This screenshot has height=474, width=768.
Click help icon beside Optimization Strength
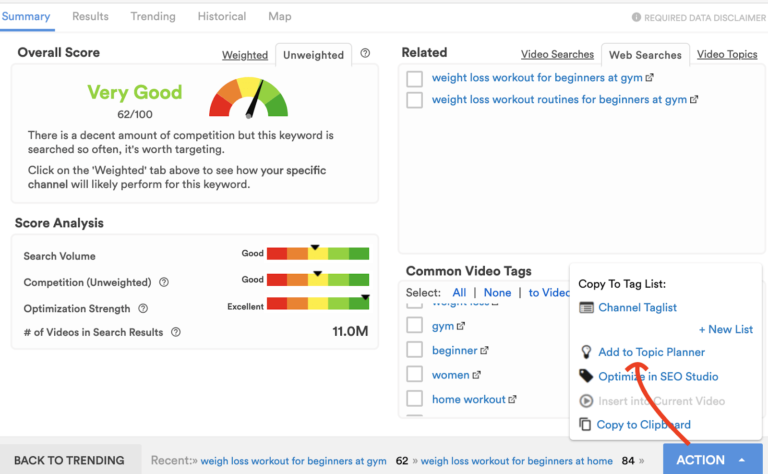pos(143,309)
